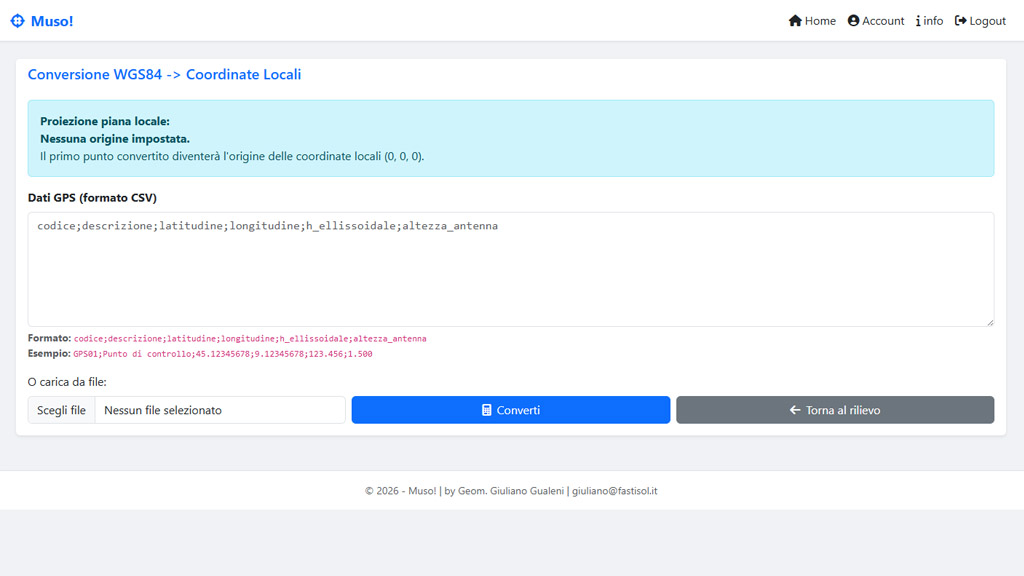The image size is (1024, 576).
Task: Click inside the Dati GPS CSV textarea
Action: pos(511,269)
